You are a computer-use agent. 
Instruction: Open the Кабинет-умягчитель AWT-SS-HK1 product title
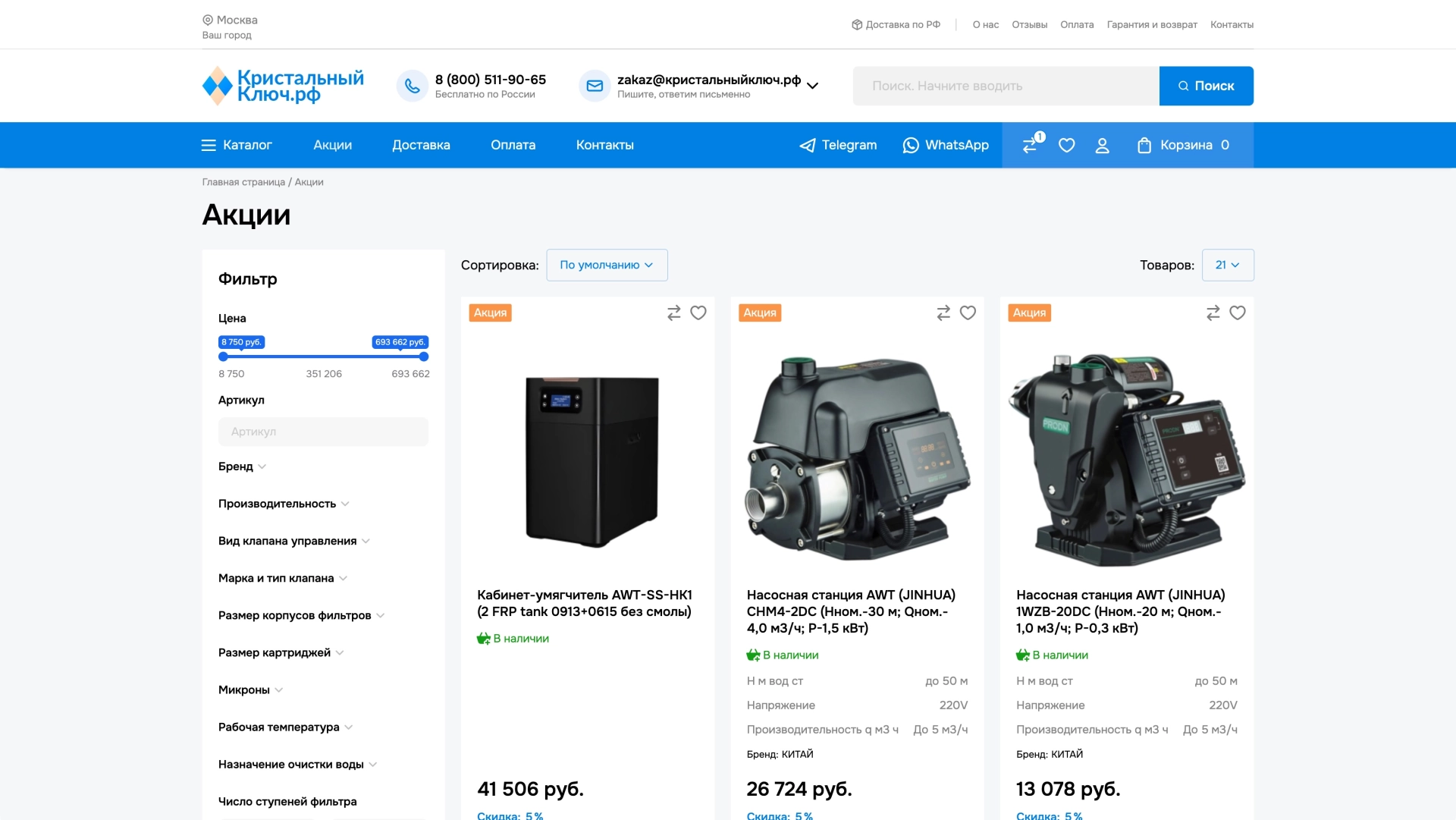coord(585,603)
